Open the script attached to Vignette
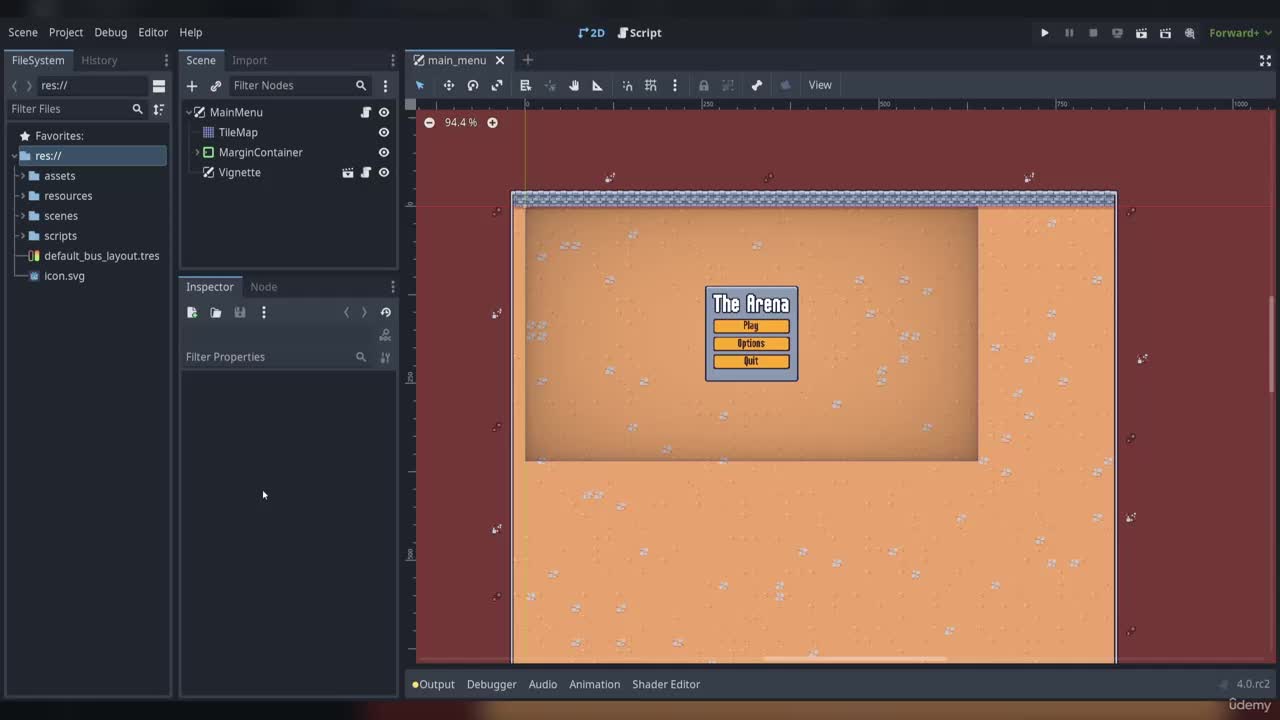This screenshot has height=720, width=1280. (x=366, y=173)
